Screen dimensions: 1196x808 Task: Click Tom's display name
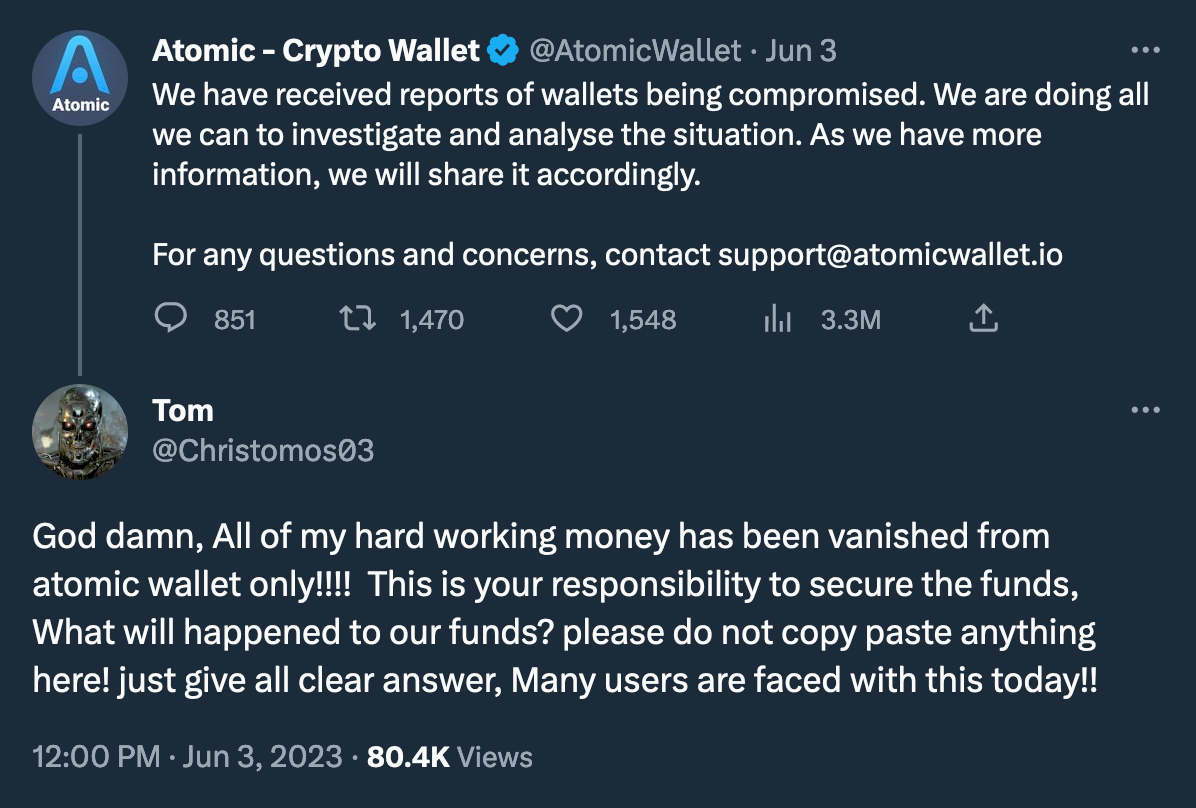click(x=183, y=410)
